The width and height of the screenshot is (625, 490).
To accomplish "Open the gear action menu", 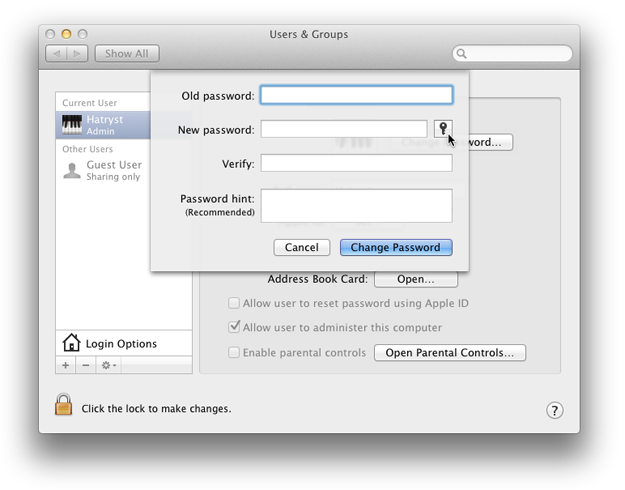I will (x=108, y=366).
